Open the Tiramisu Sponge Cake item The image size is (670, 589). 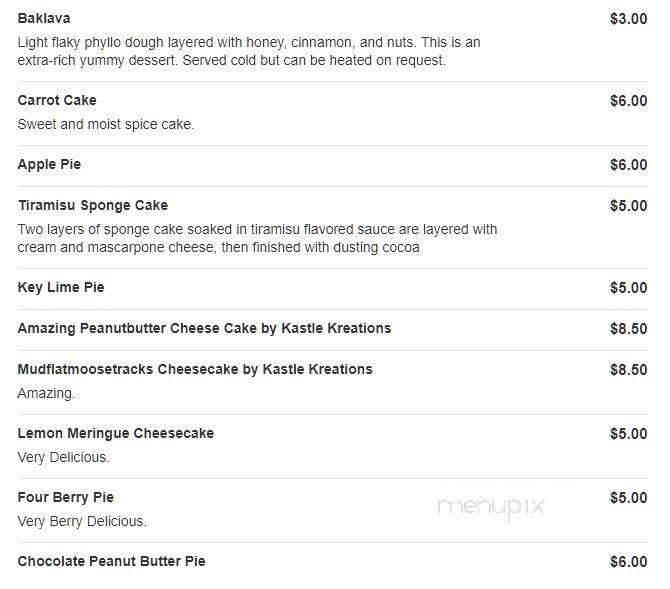pos(93,206)
